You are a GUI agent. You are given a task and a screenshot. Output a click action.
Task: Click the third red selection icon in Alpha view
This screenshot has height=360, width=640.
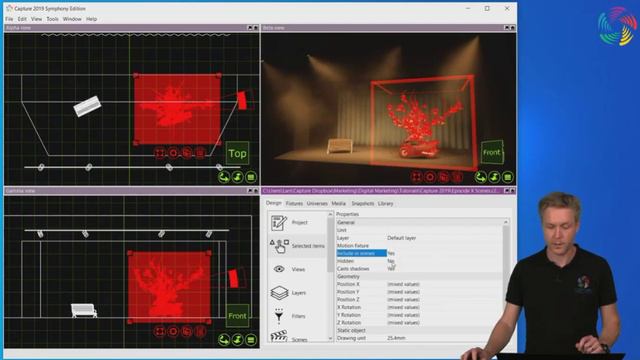coord(187,153)
